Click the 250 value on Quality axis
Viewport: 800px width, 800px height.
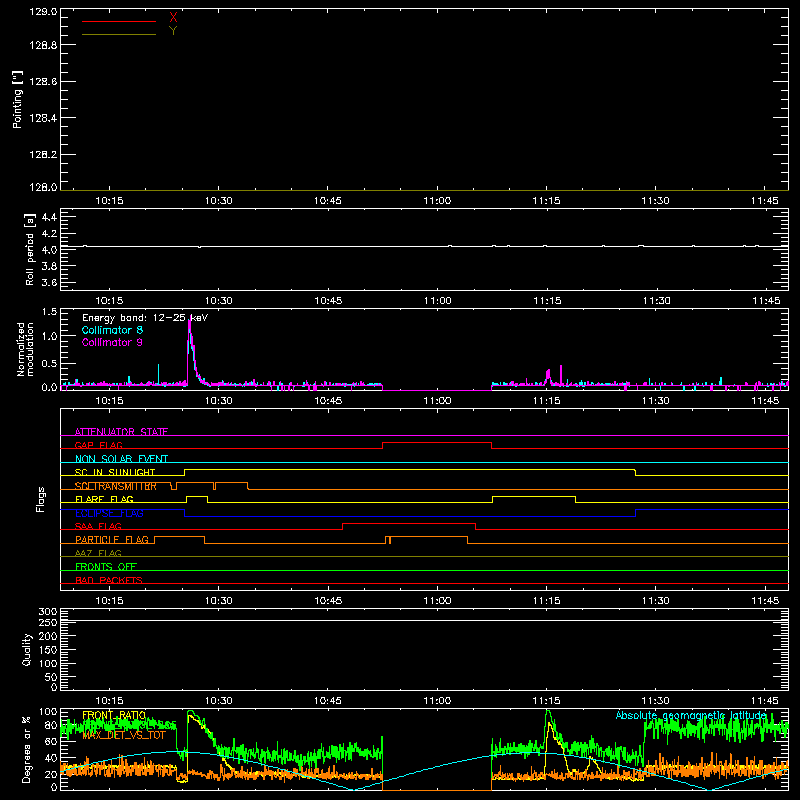click(x=48, y=622)
